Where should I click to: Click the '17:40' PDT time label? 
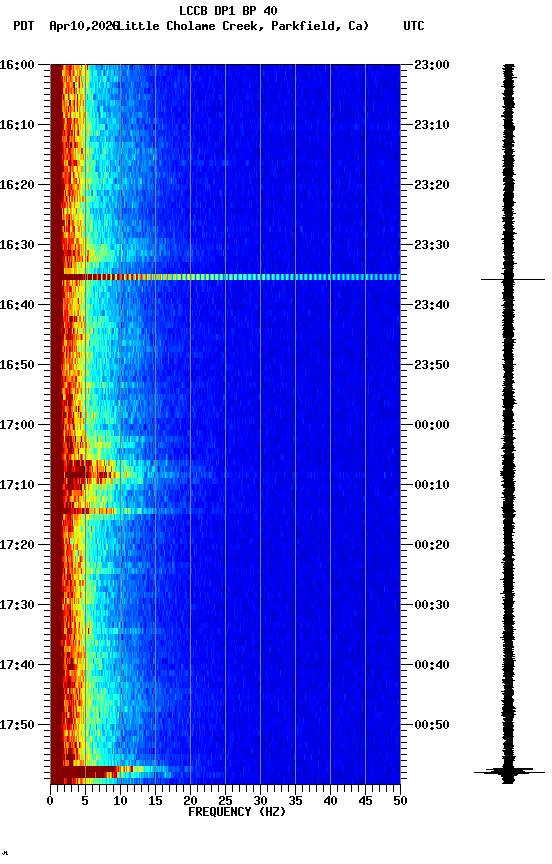17,665
